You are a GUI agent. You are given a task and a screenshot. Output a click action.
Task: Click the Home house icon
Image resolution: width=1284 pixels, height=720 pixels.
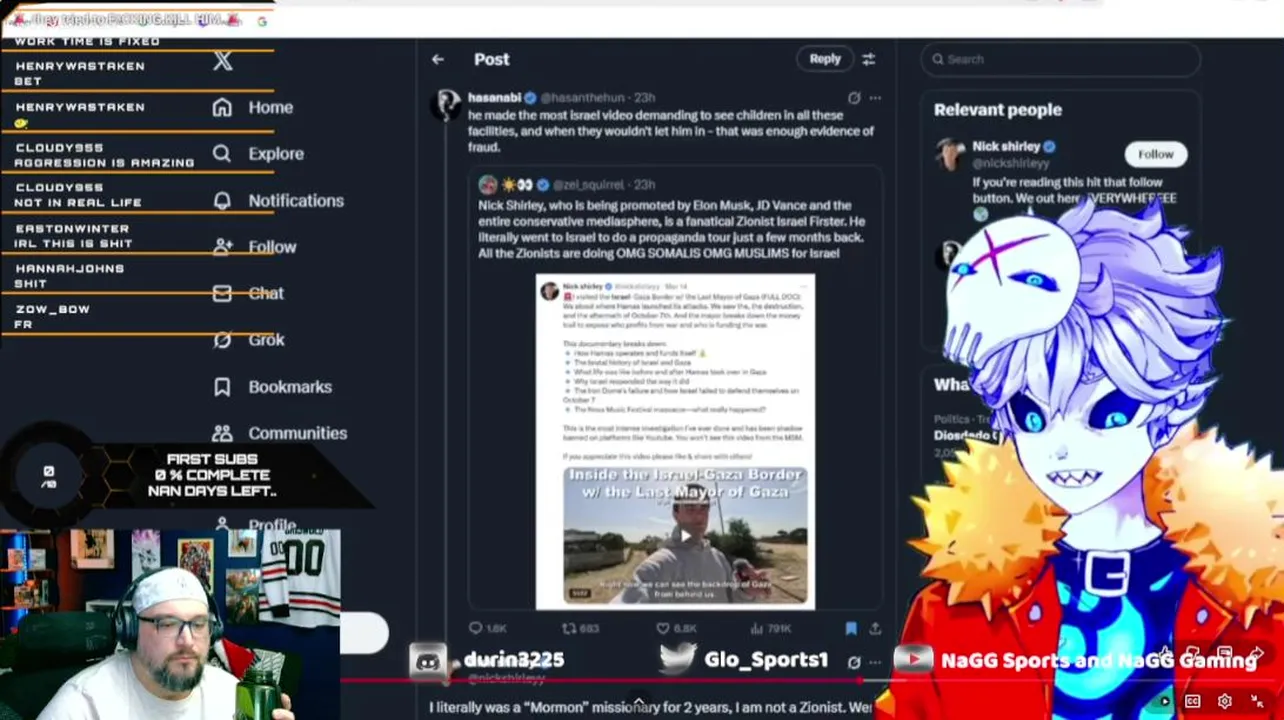[222, 107]
